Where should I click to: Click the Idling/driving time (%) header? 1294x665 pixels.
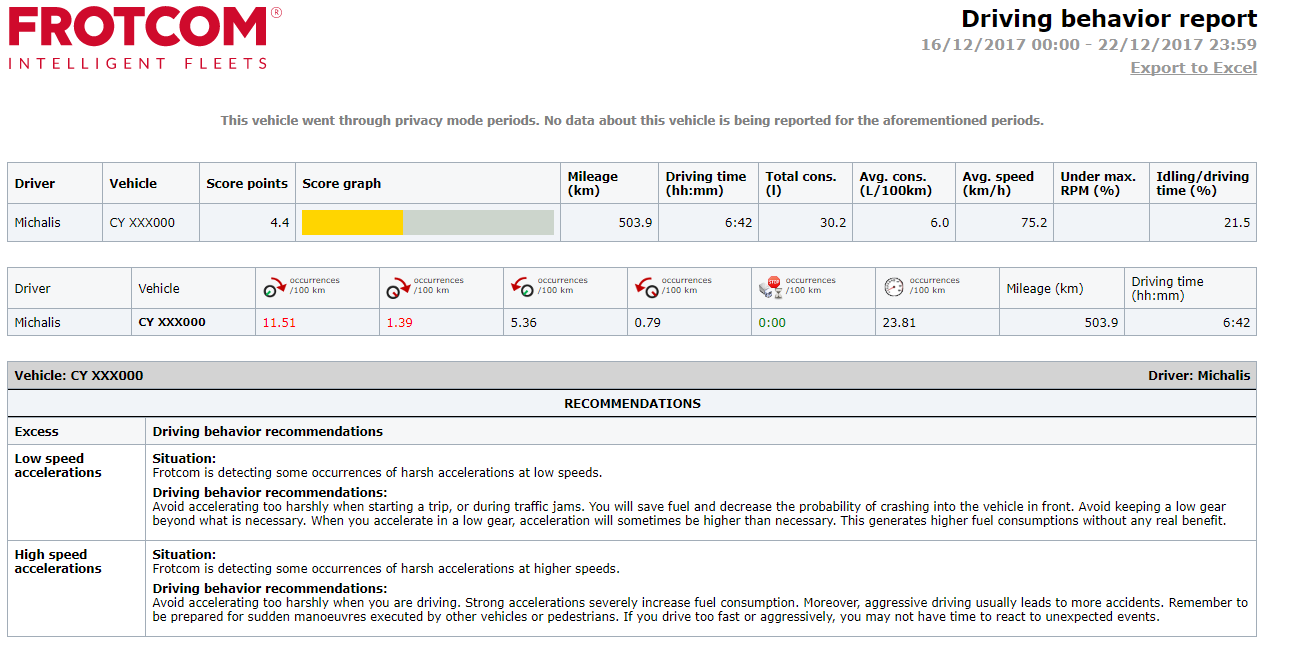[1201, 183]
